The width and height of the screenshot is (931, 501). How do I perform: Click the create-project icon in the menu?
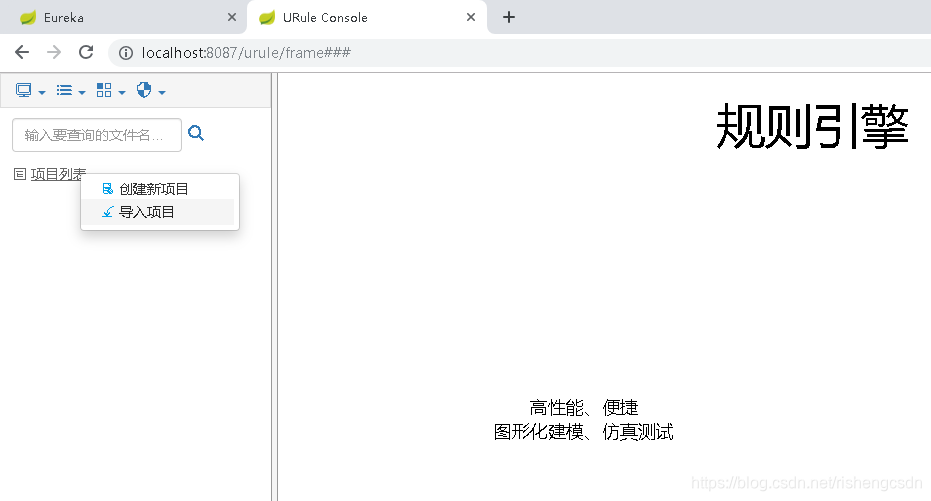click(x=107, y=189)
